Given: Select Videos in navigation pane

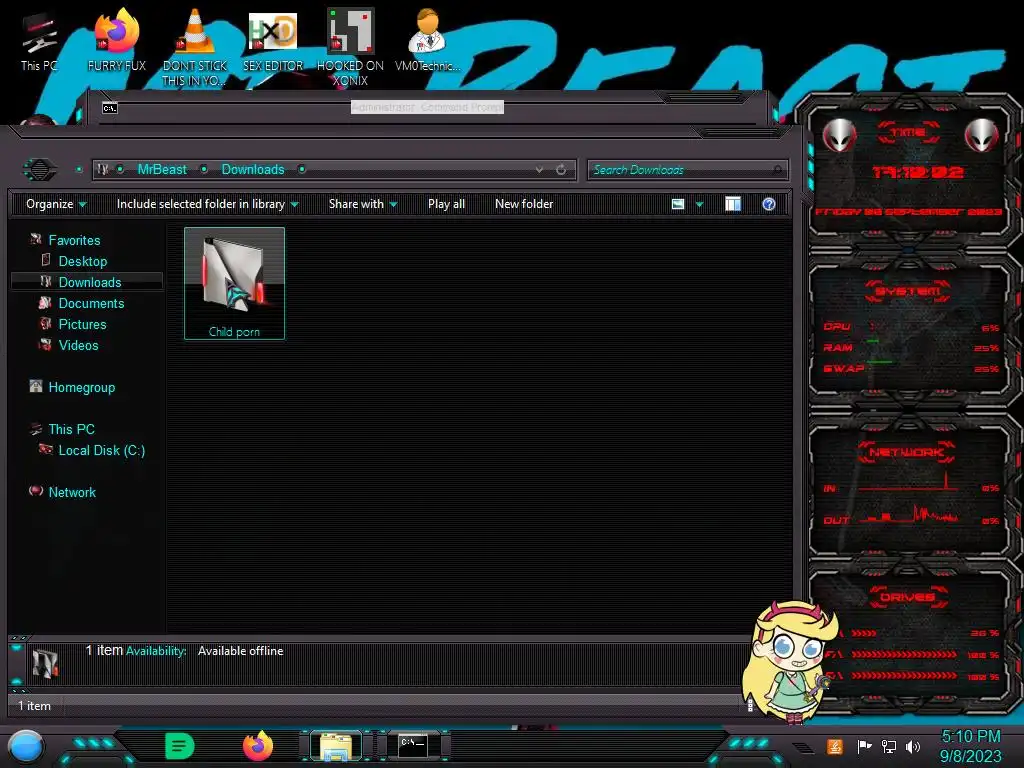Looking at the screenshot, I should [x=78, y=345].
